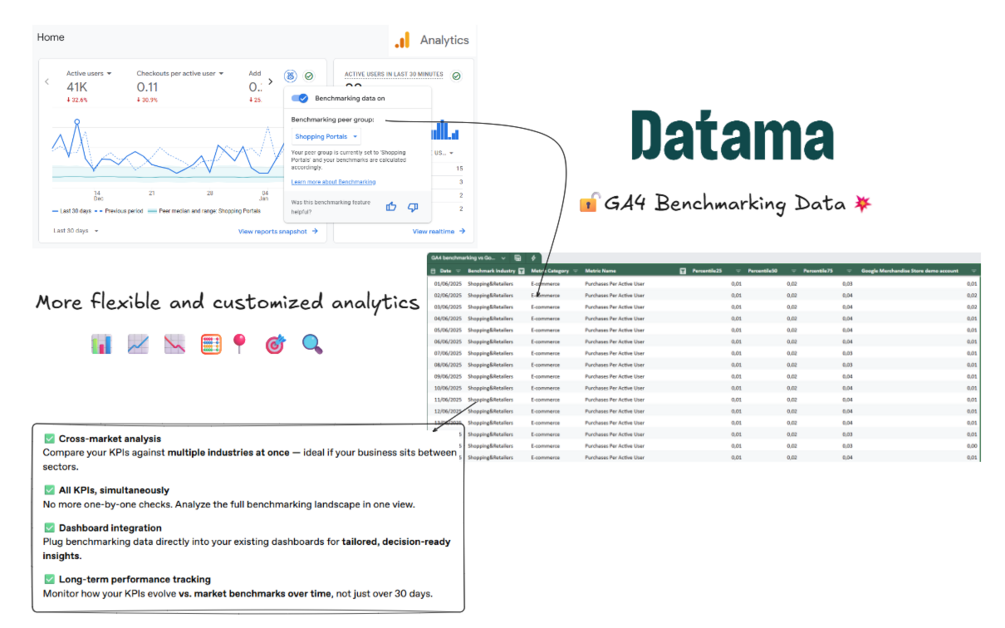Go to the previous metric with the left chevron

tap(47, 81)
